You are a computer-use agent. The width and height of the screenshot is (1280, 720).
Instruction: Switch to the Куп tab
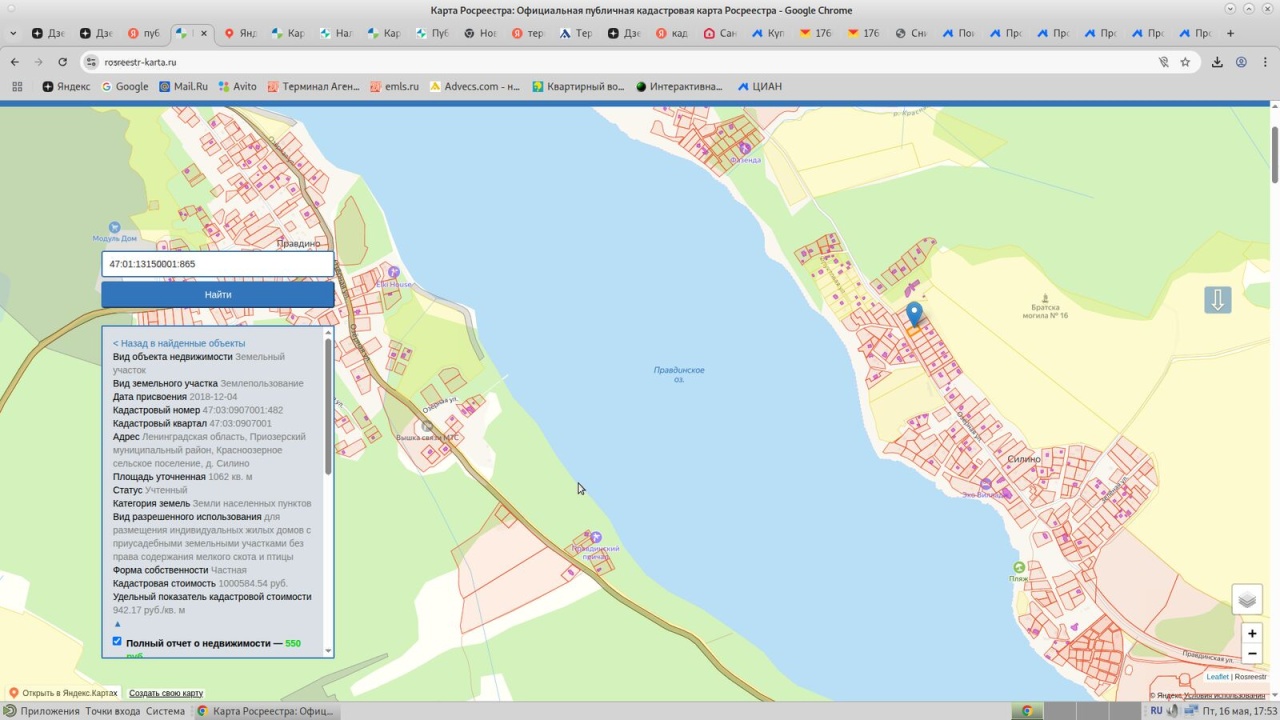pyautogui.click(x=768, y=33)
